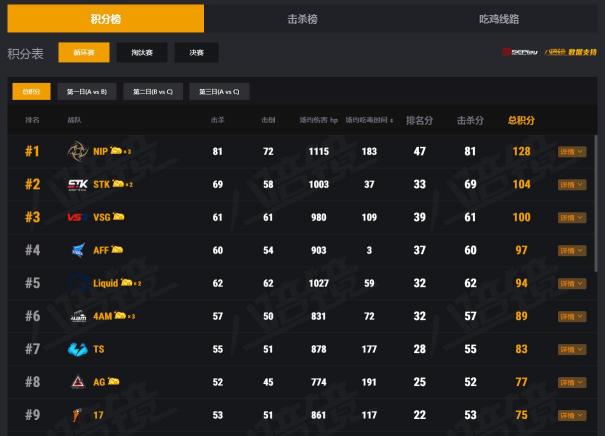605x436 pixels.
Task: Click the chicken dinner icon beside 4AM
Action: click(x=120, y=315)
